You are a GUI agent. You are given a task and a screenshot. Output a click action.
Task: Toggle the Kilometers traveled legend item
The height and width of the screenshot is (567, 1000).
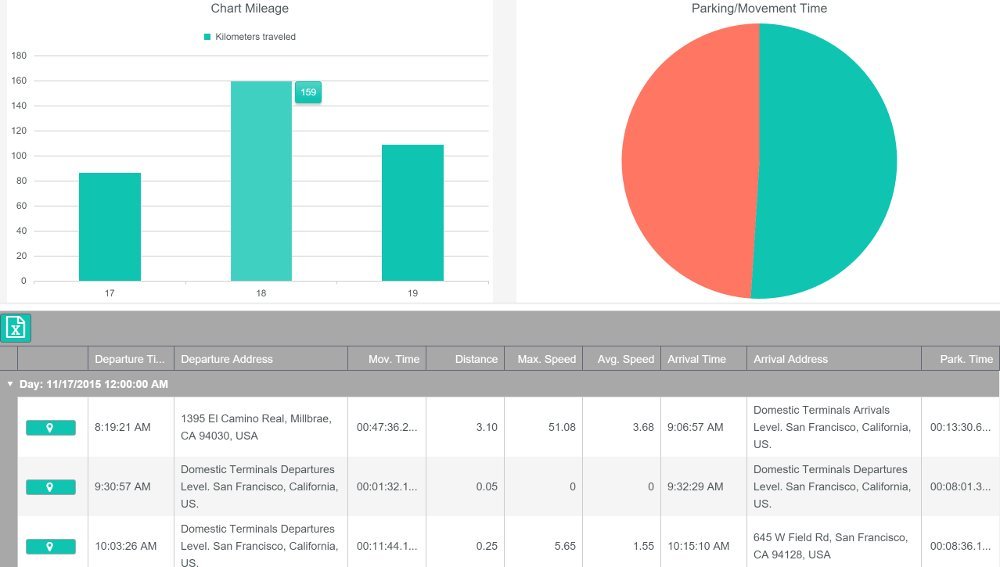pyautogui.click(x=249, y=37)
